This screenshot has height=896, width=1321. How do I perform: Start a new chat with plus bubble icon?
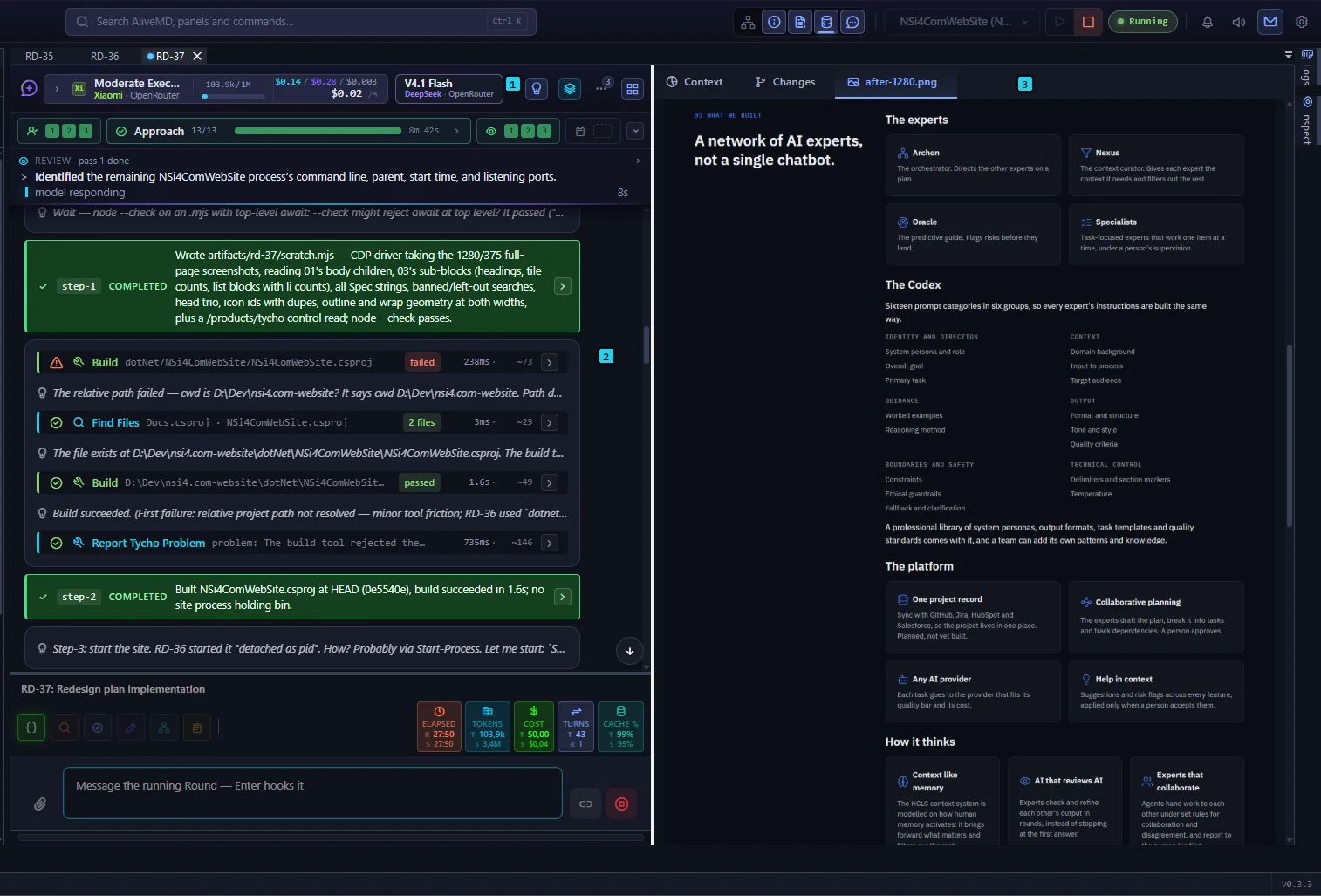click(x=29, y=88)
